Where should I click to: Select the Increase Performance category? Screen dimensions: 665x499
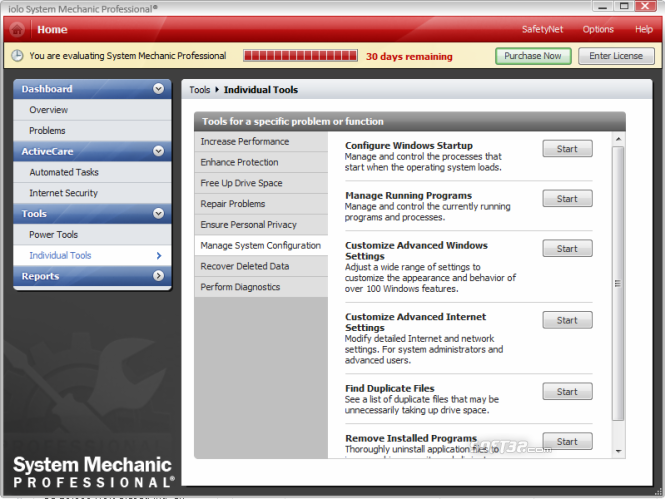point(261,142)
